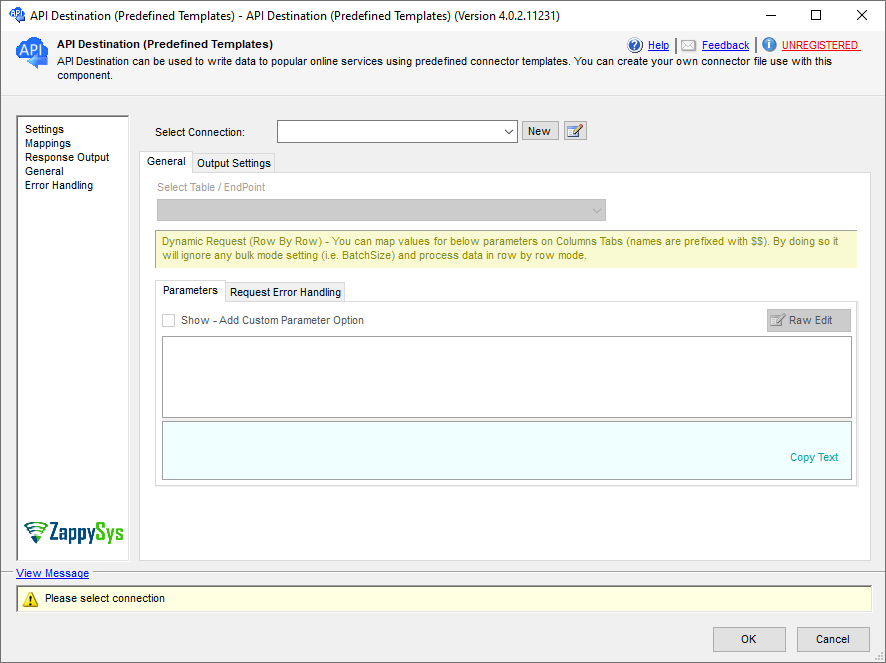Close the API Destination dialog
The width and height of the screenshot is (886, 663).
tap(862, 15)
